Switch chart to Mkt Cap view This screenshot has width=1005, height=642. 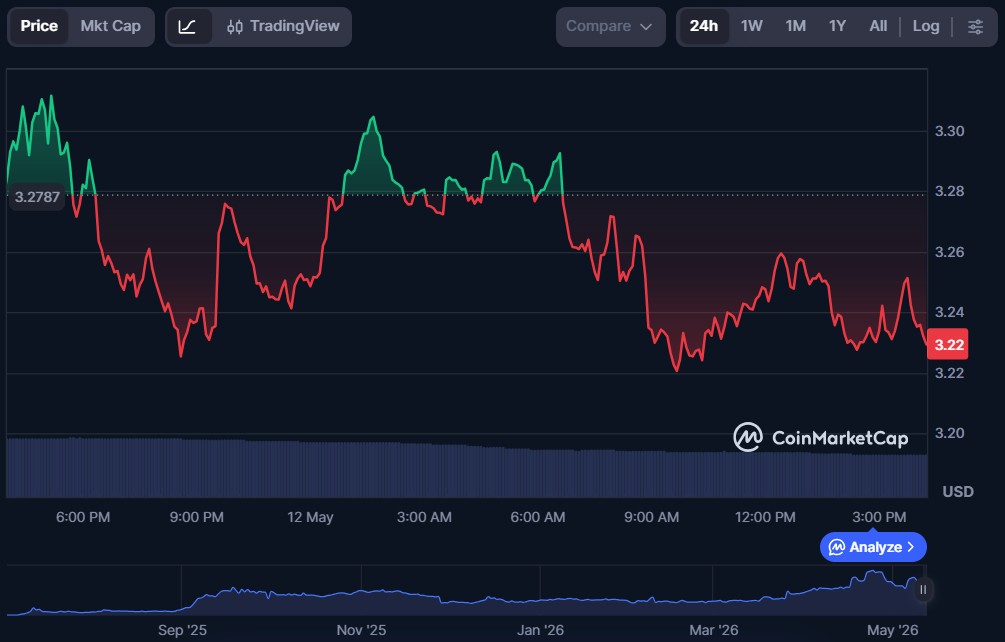(x=110, y=27)
